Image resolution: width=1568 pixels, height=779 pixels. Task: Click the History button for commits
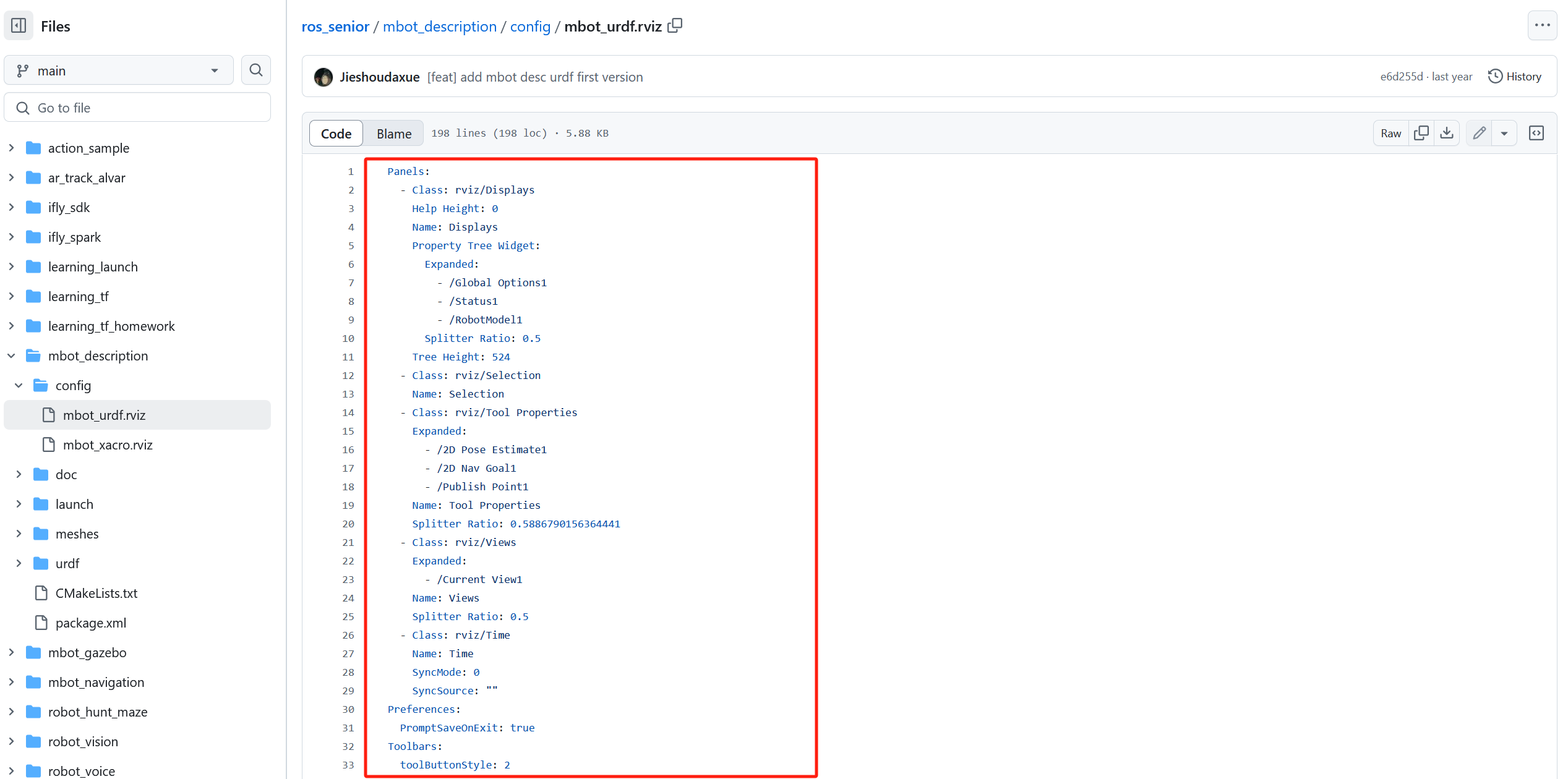pyautogui.click(x=1517, y=77)
